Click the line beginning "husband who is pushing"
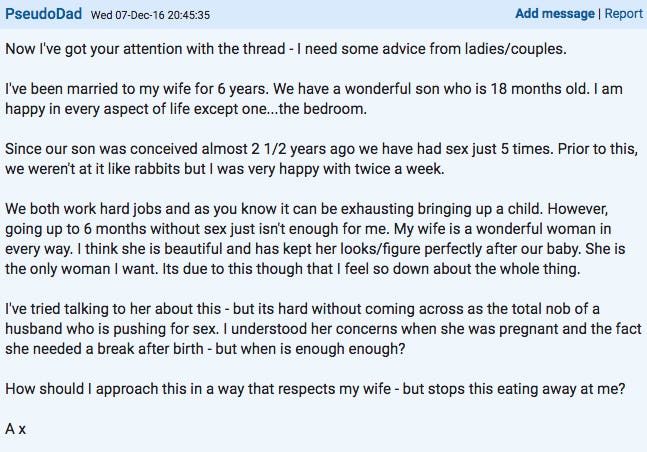This screenshot has height=452, width=647. 323,329
